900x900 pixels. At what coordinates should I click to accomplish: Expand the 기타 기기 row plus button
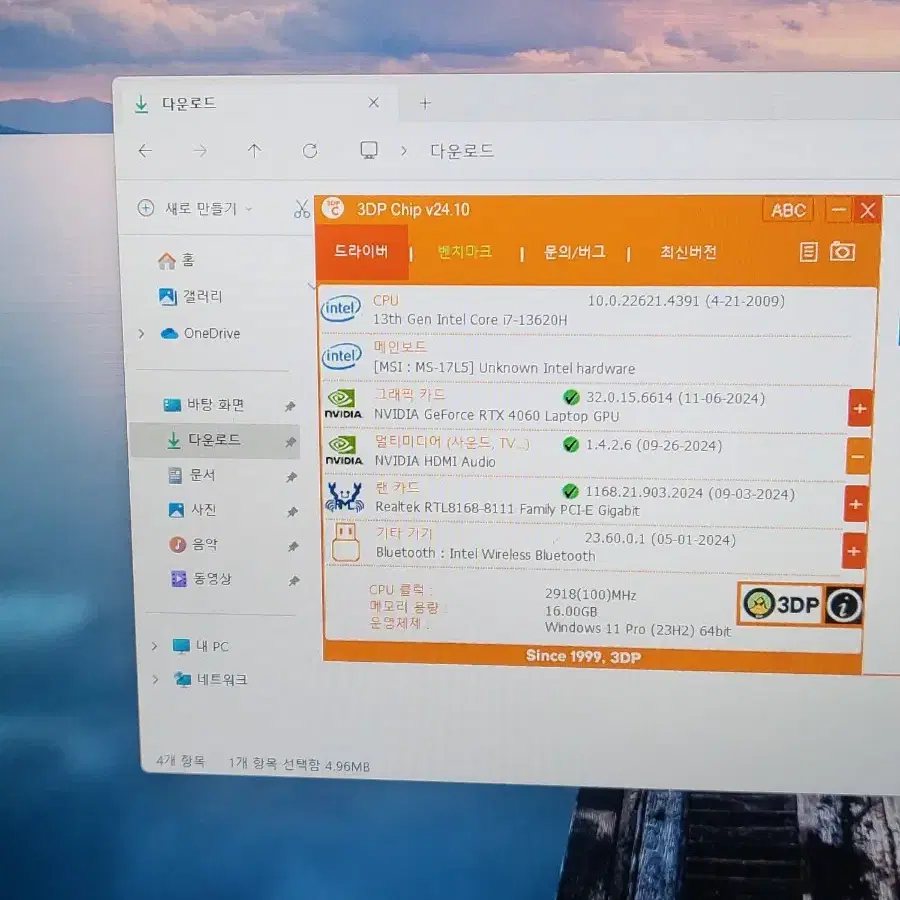click(854, 551)
